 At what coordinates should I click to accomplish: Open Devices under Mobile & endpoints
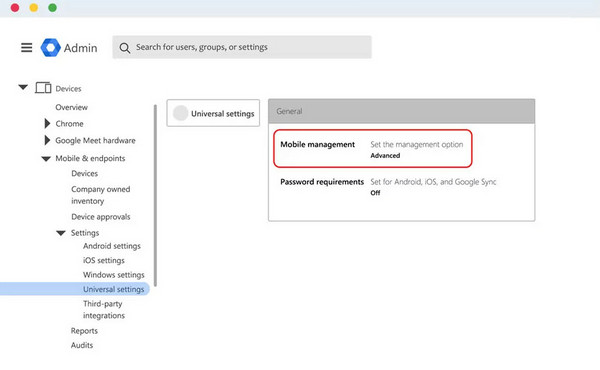(85, 173)
